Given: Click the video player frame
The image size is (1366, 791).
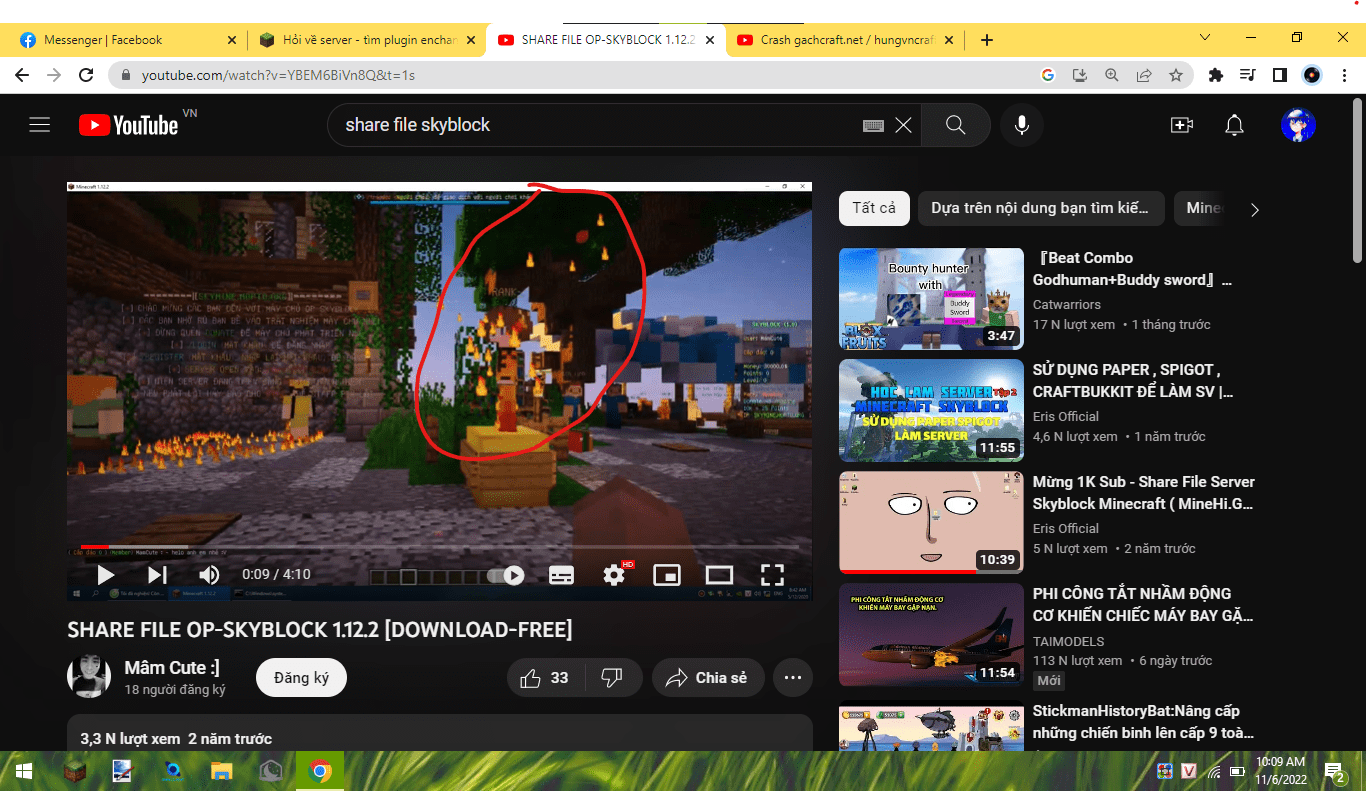Looking at the screenshot, I should click(439, 392).
